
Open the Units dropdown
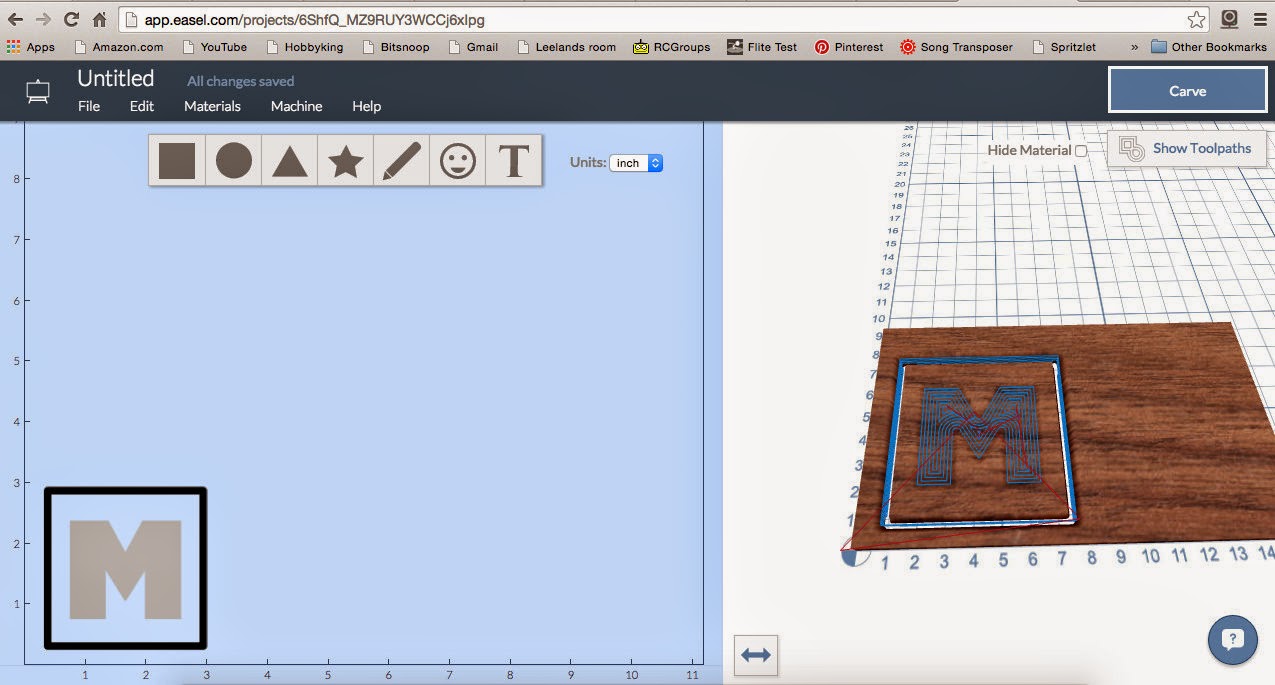click(x=635, y=163)
